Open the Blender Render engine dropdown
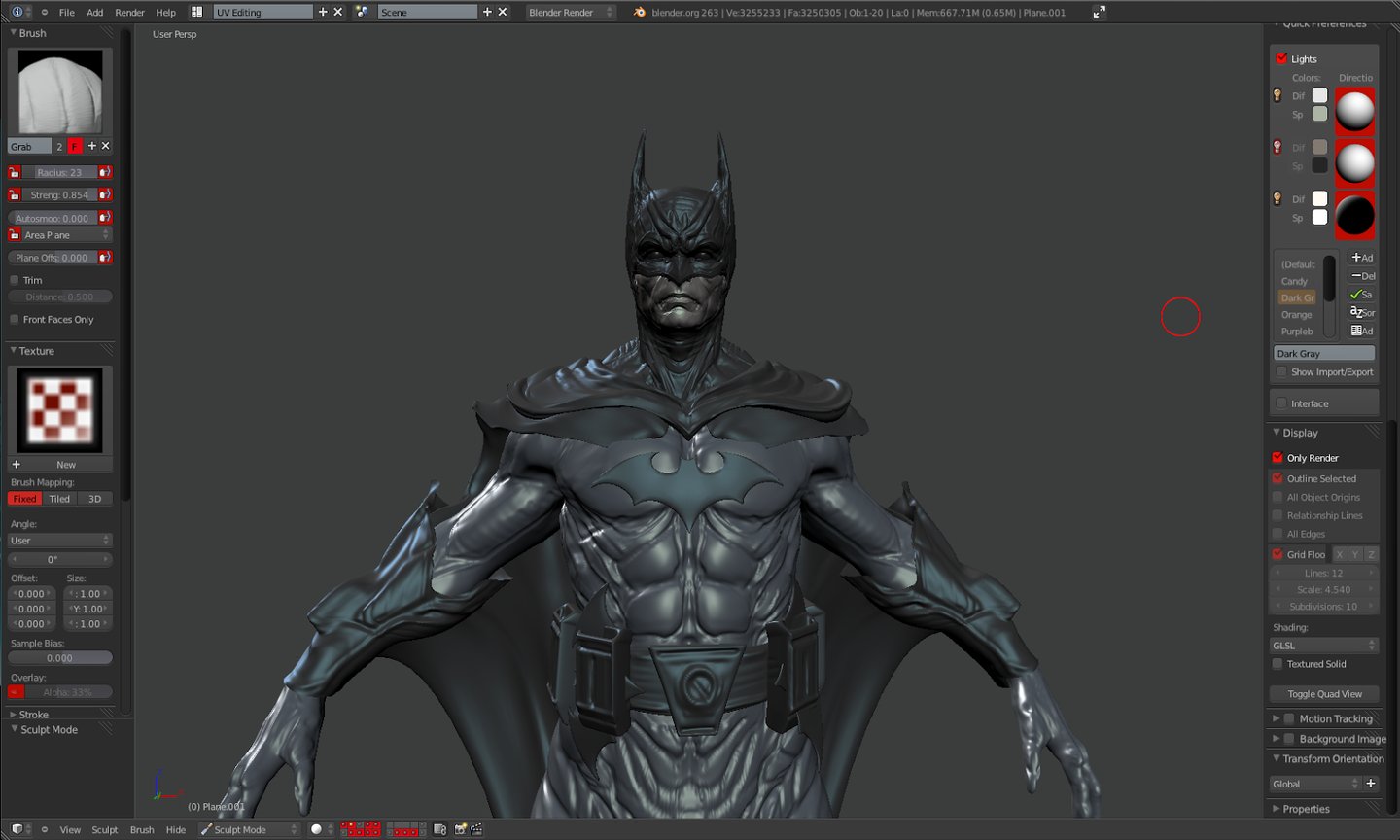The image size is (1400, 840). click(571, 12)
